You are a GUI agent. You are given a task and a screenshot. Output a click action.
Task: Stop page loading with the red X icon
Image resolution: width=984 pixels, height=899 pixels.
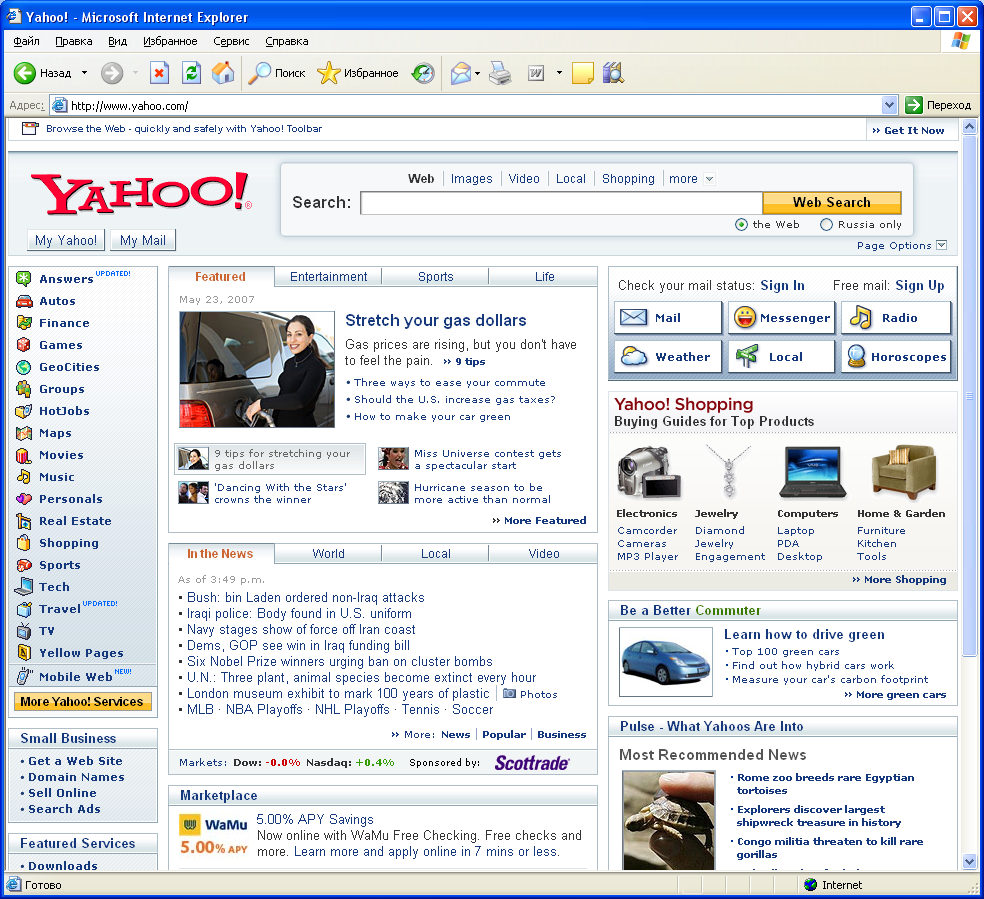159,73
